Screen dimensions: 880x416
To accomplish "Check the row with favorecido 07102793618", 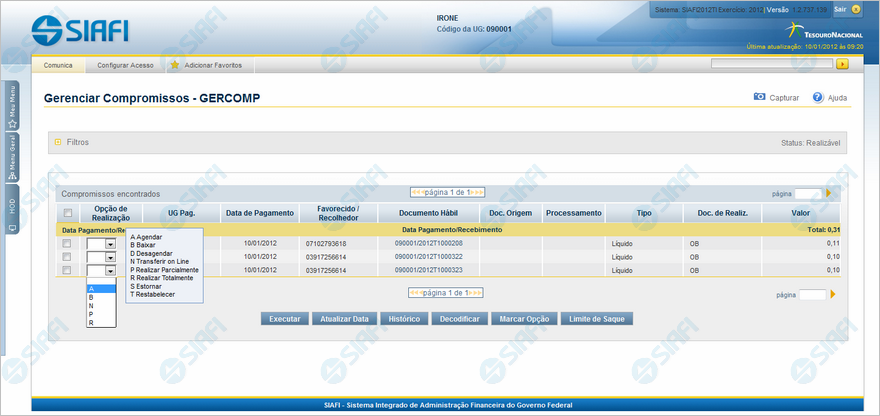I will tap(67, 243).
